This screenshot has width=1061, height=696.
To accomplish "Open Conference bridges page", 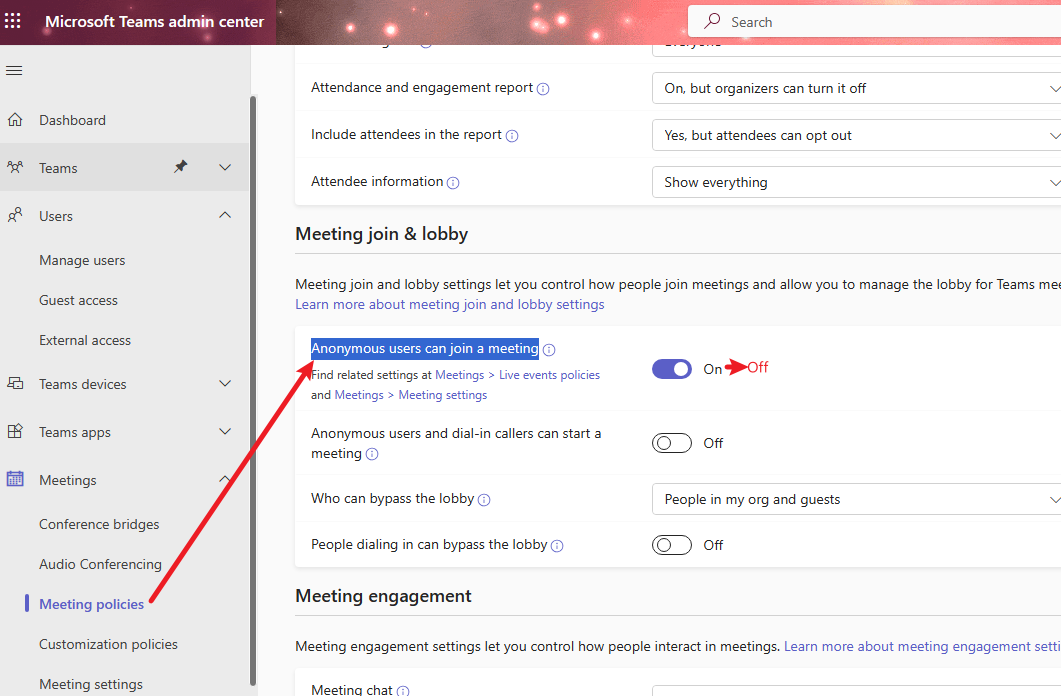I will click(x=99, y=524).
